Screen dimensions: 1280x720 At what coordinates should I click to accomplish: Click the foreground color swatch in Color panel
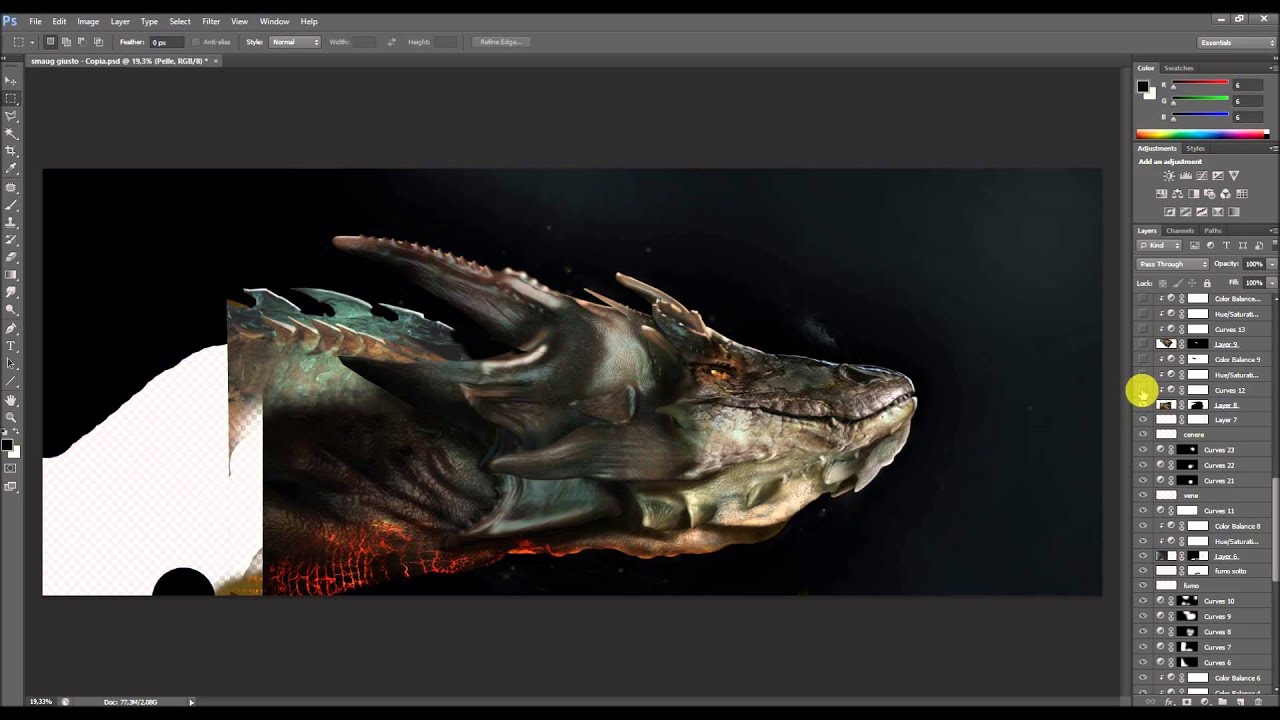click(x=1143, y=86)
